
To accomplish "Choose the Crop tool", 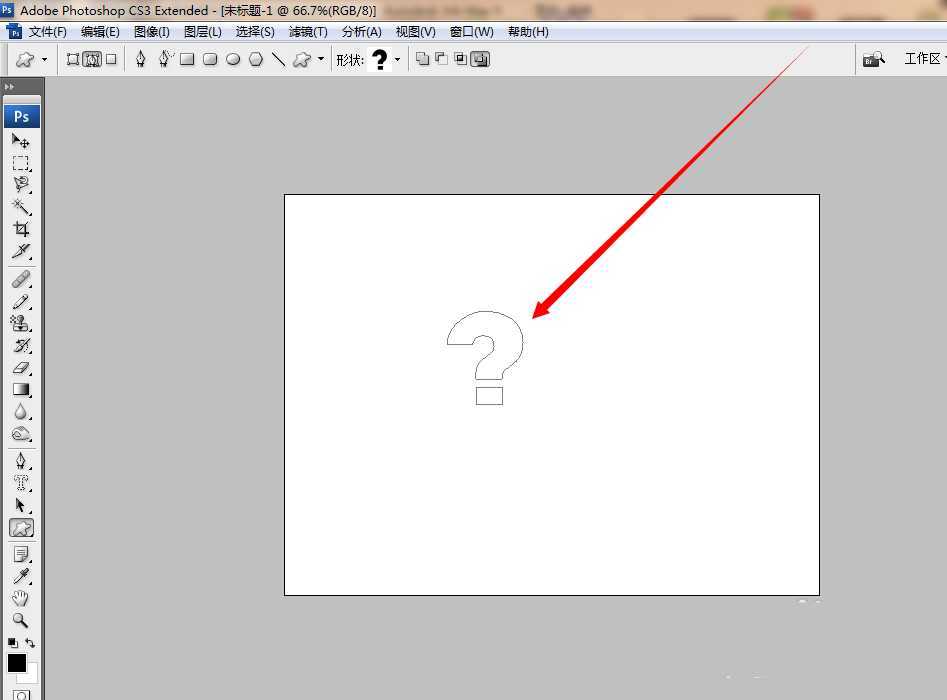I will (20, 229).
